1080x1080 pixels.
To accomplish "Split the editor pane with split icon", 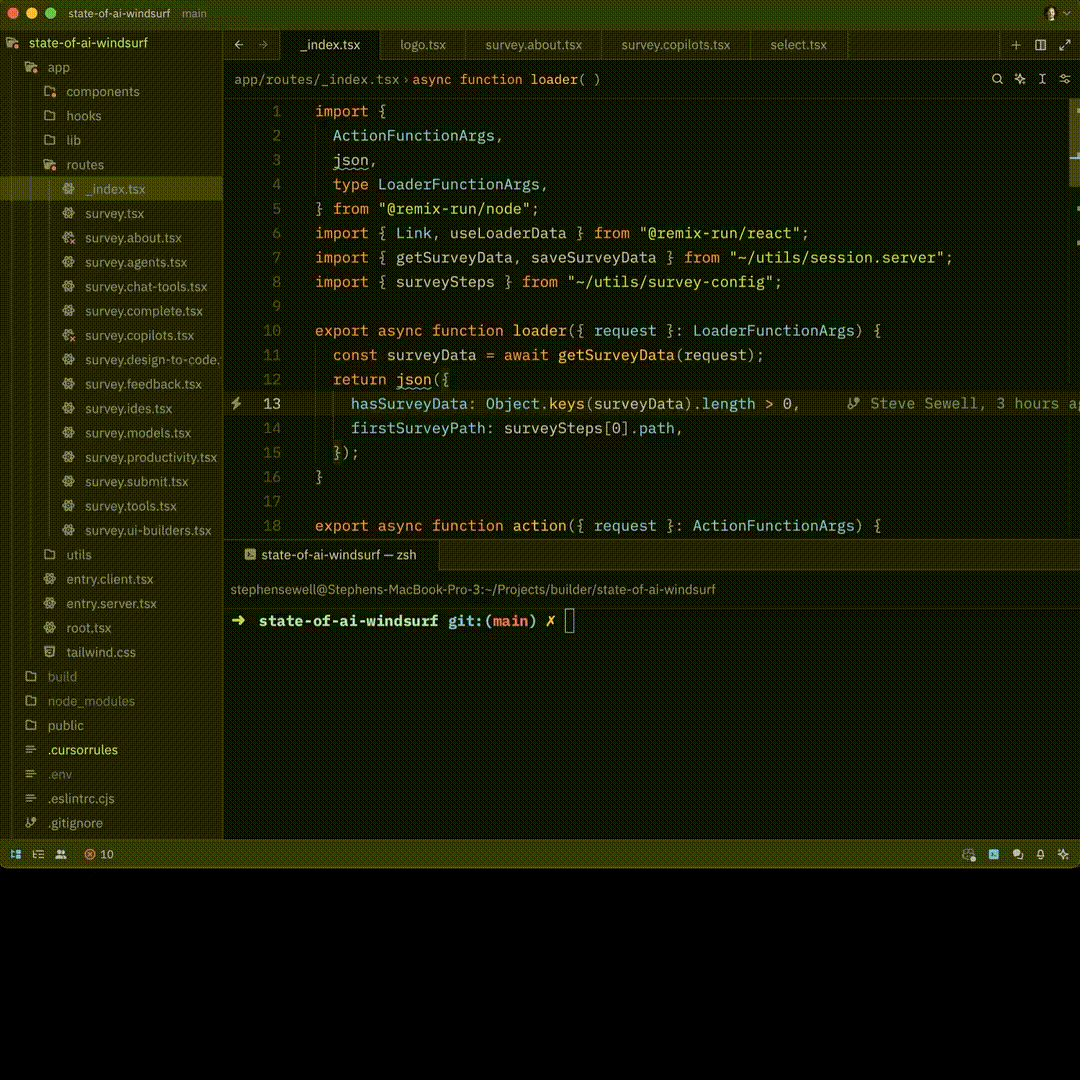I will (1040, 45).
